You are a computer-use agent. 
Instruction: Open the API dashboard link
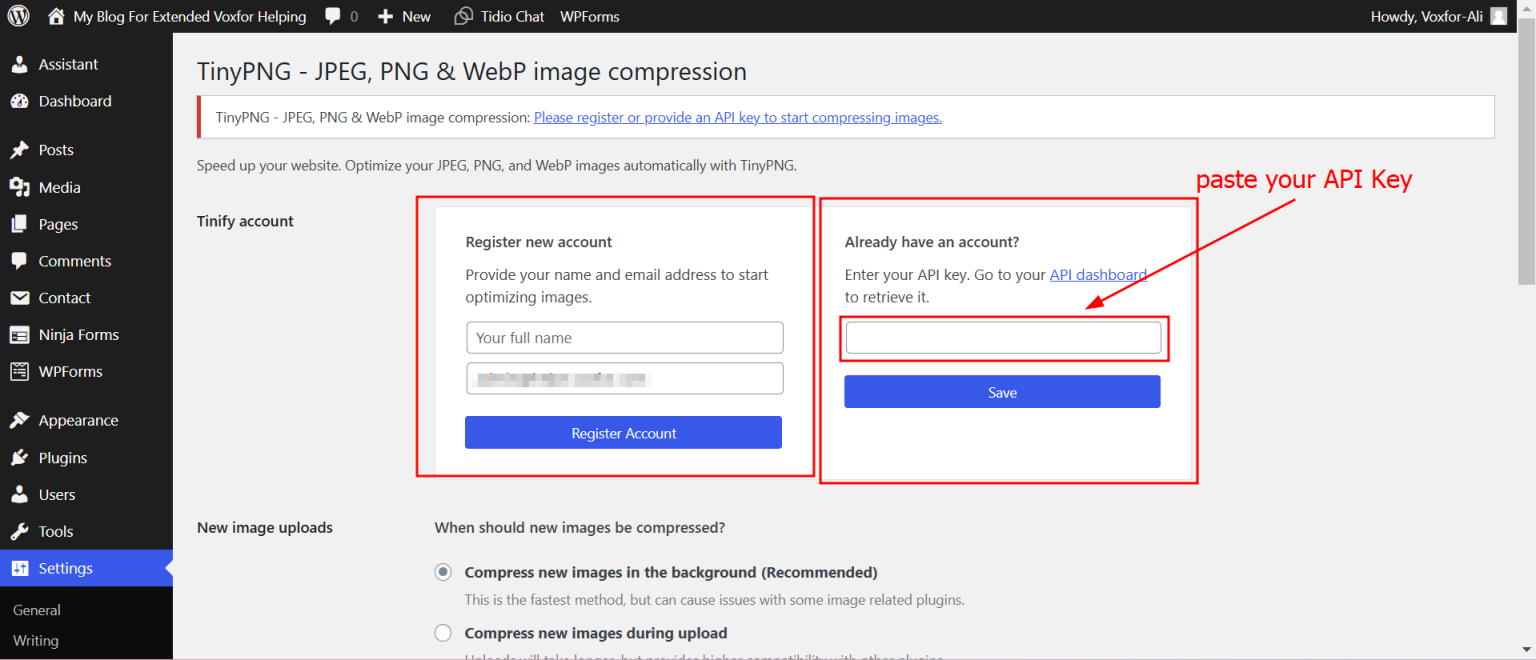point(1098,274)
